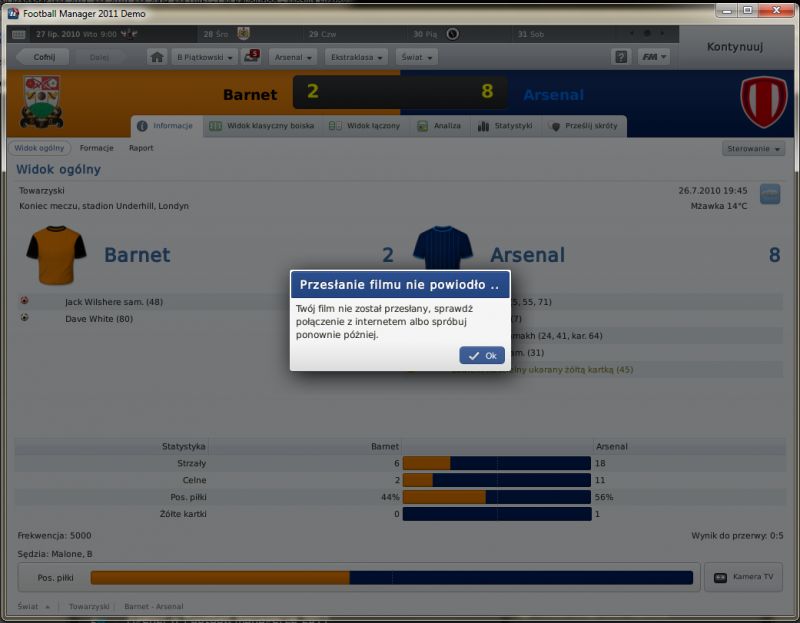Image resolution: width=800 pixels, height=623 pixels.
Task: Click the club badge on Wednesday 28
Action: coord(244,34)
